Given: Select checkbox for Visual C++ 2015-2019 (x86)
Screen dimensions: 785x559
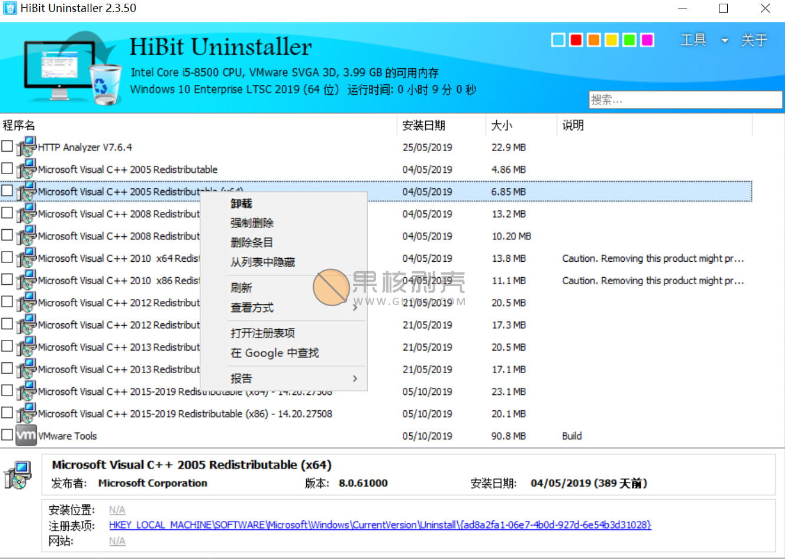Looking at the screenshot, I should (x=8, y=413).
